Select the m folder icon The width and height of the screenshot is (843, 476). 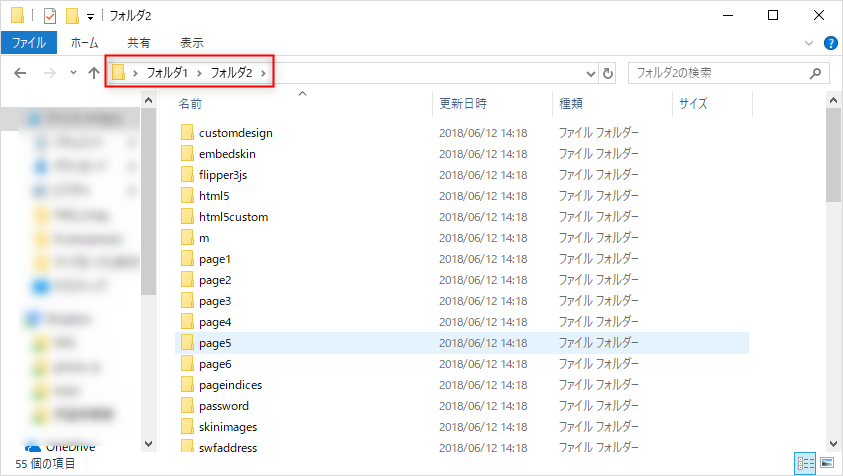coord(187,237)
